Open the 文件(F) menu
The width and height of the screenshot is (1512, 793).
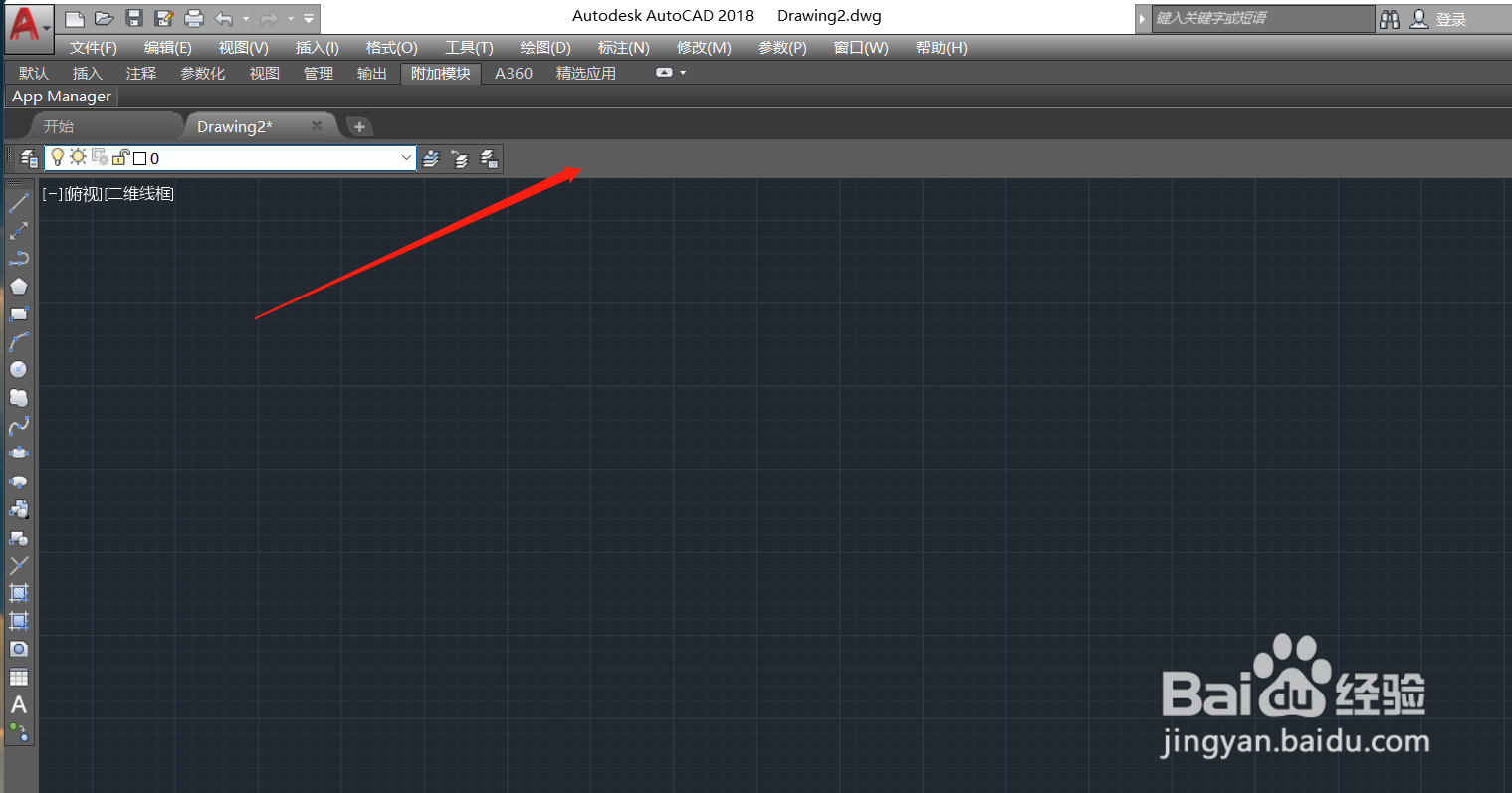pos(94,48)
